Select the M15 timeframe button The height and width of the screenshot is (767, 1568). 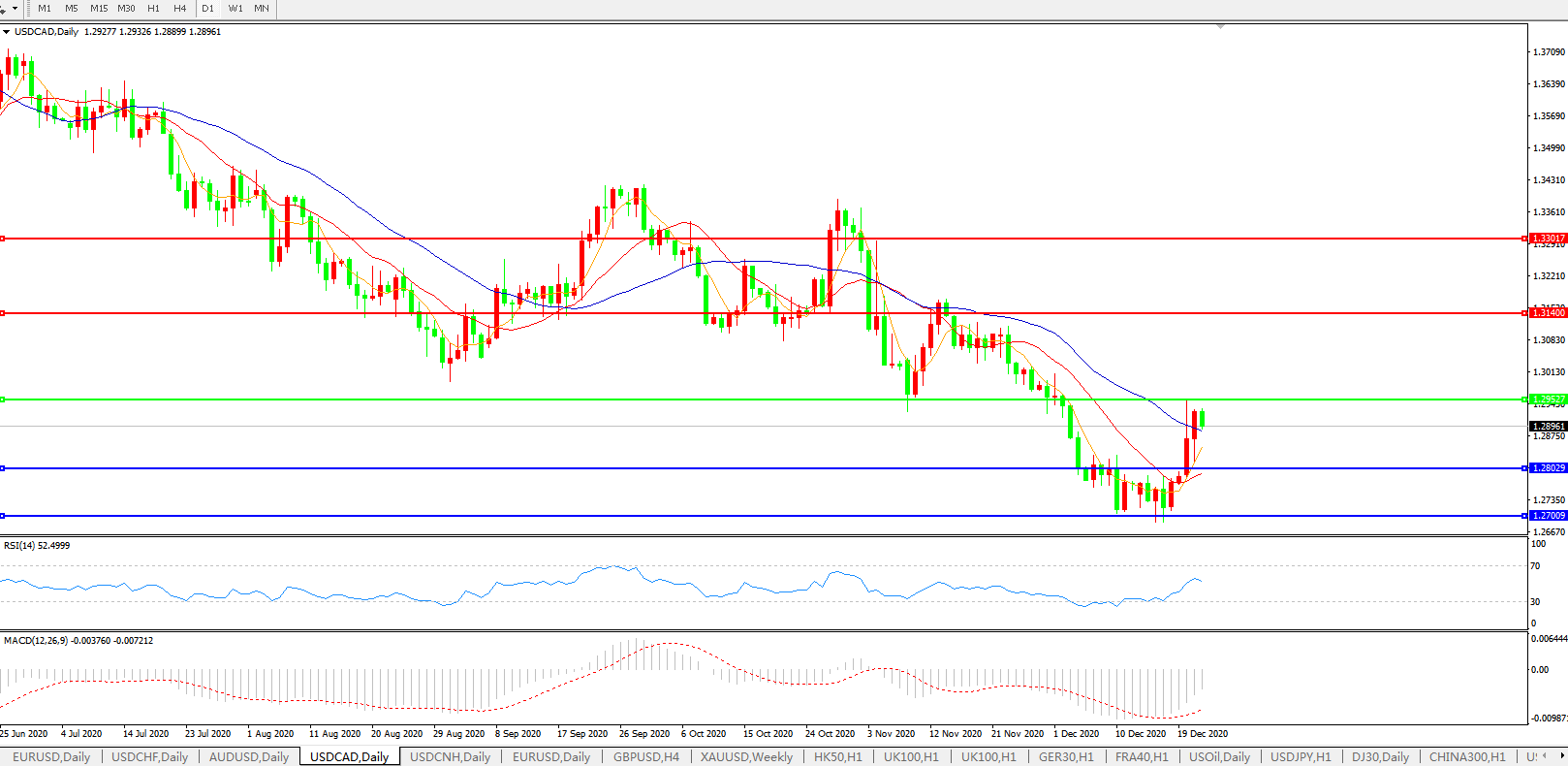pyautogui.click(x=99, y=9)
